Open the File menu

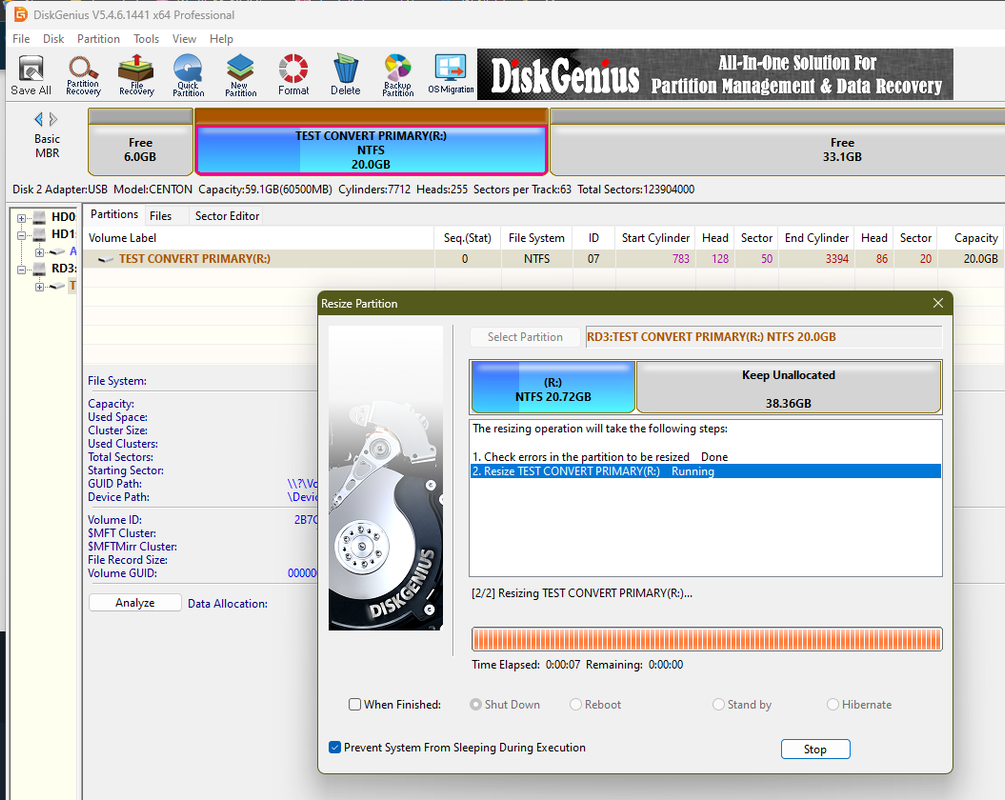click(21, 39)
